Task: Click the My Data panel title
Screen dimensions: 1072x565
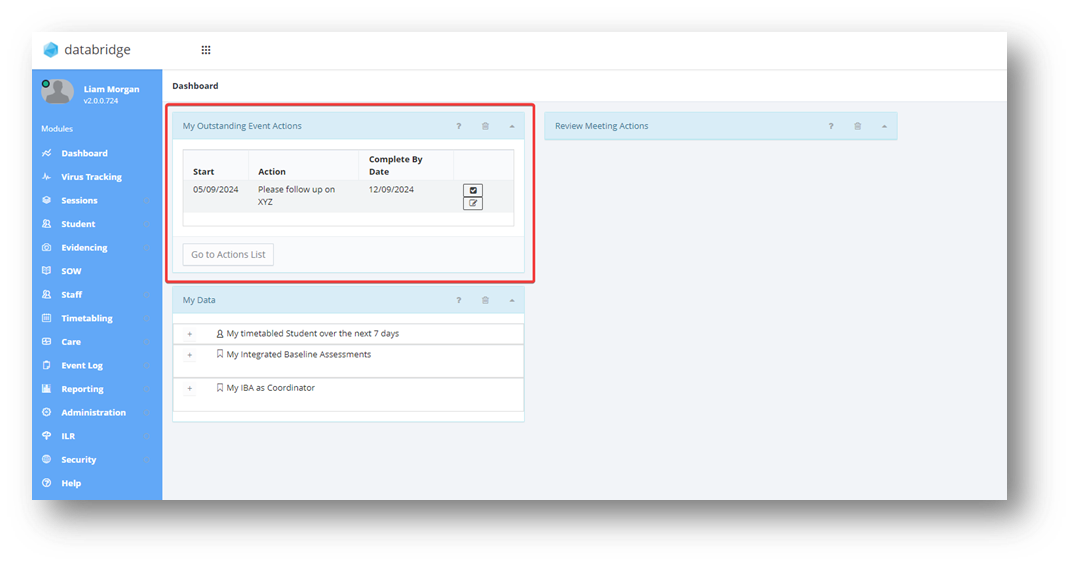Action: tap(199, 300)
